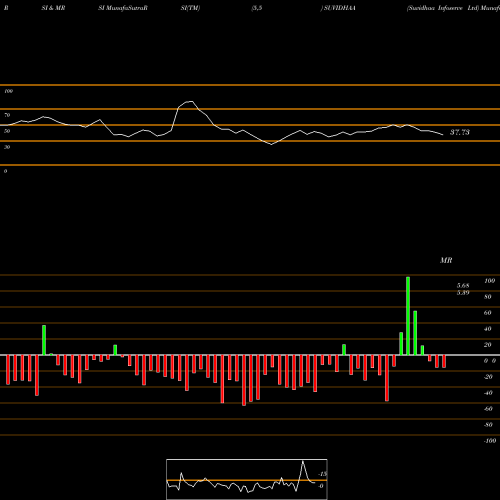Click the '80' label on MR axis

[488, 297]
